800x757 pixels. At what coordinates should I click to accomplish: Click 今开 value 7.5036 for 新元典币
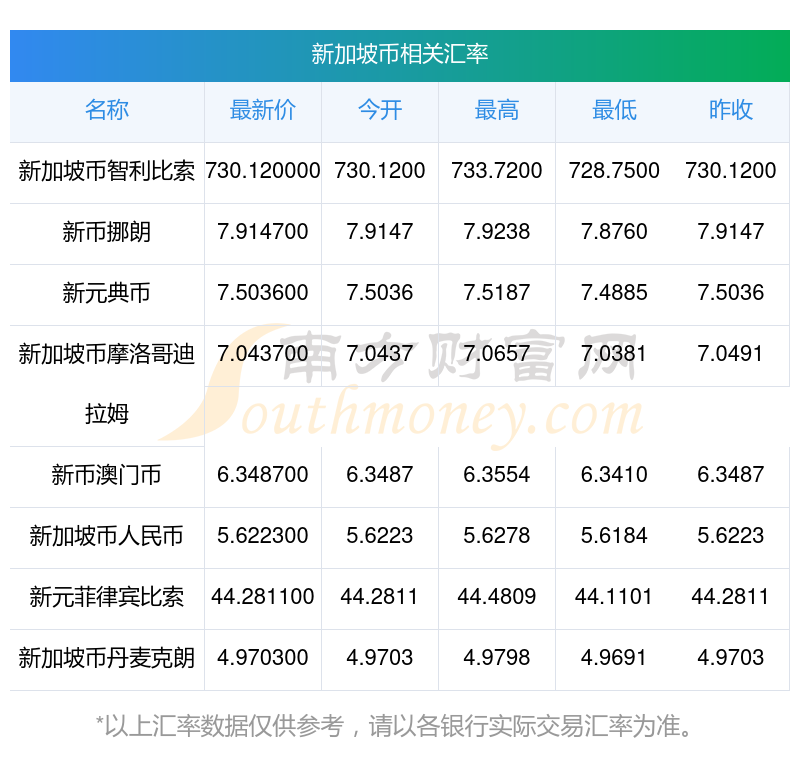click(380, 293)
